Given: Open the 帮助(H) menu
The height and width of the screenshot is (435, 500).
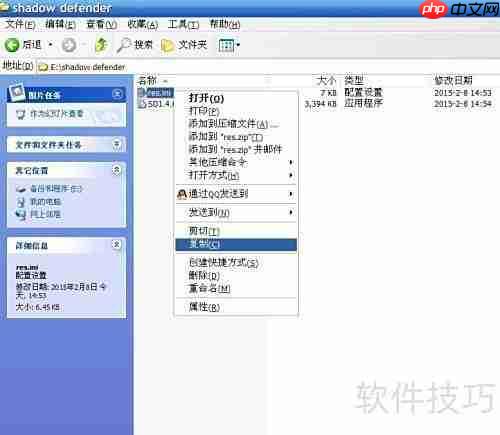Looking at the screenshot, I should coord(225,24).
